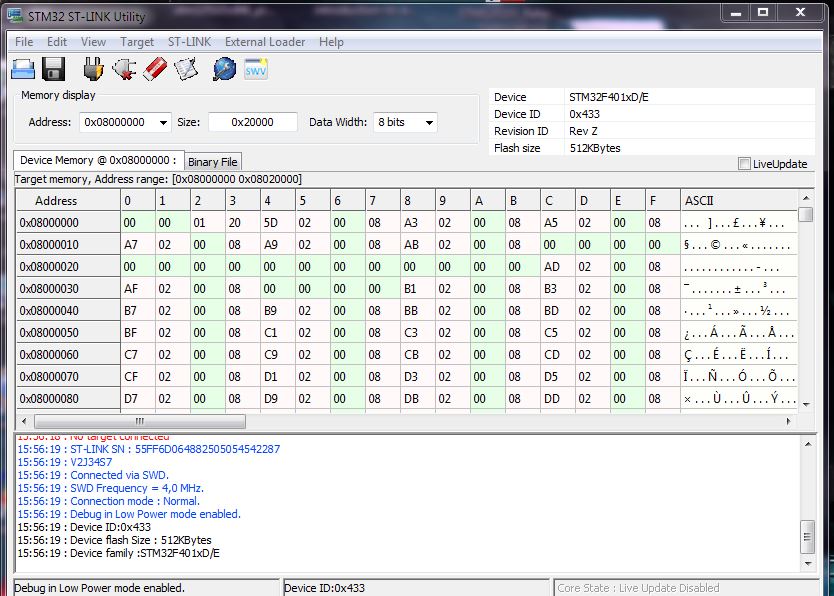
Task: Select address row 0x08000080
Action: 69,398
